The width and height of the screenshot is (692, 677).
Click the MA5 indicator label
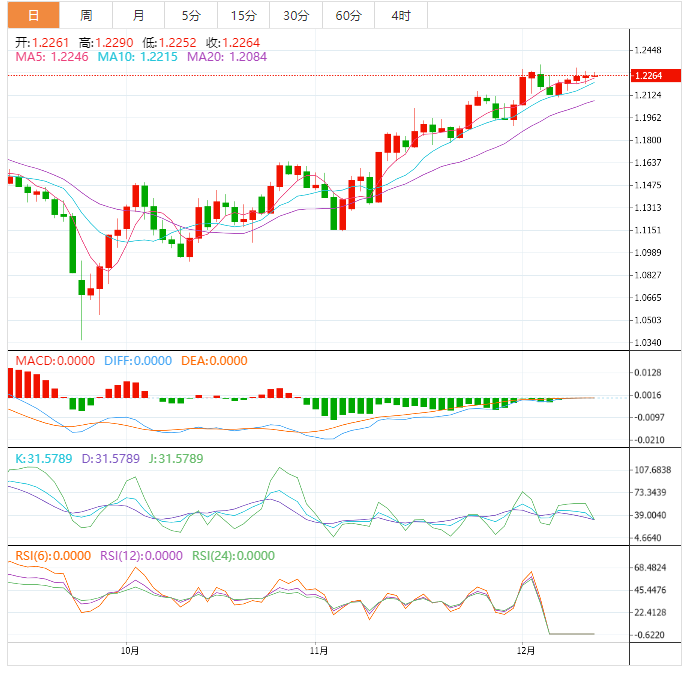click(x=52, y=57)
